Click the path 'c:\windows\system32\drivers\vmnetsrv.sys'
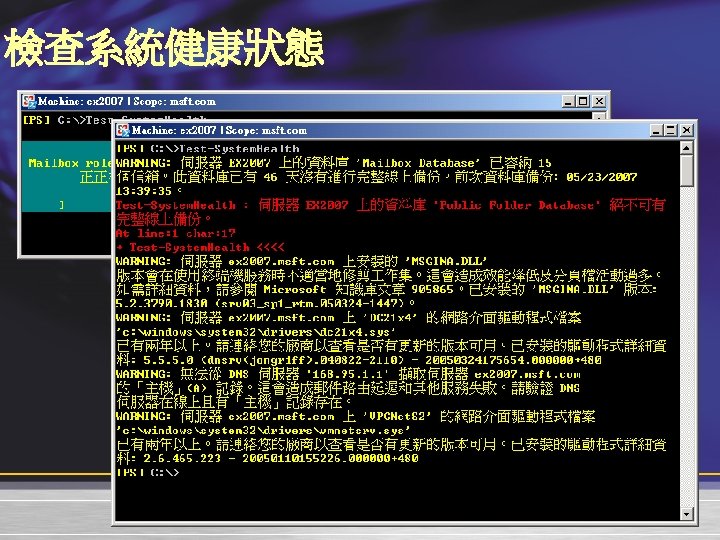The height and width of the screenshot is (540, 720). (x=263, y=430)
